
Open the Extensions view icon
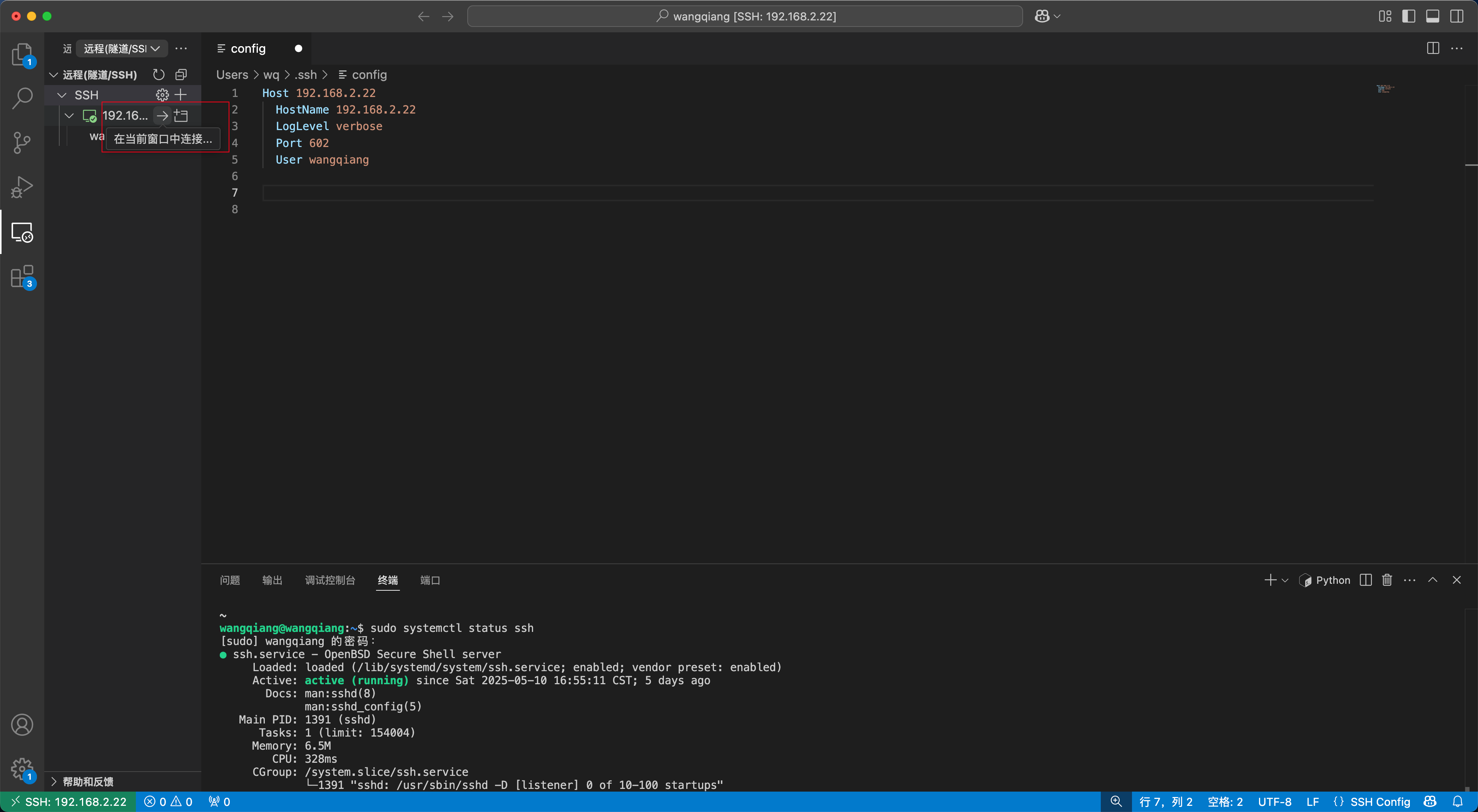click(x=22, y=277)
